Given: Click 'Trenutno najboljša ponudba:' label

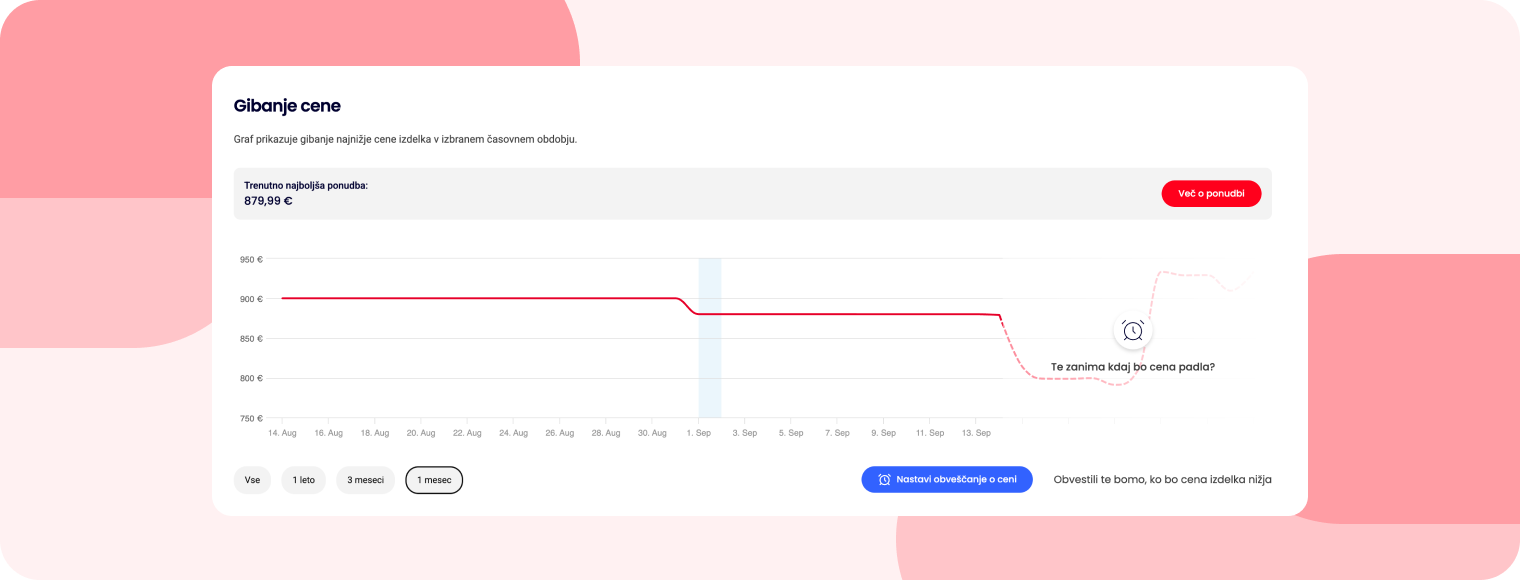Looking at the screenshot, I should pyautogui.click(x=306, y=185).
